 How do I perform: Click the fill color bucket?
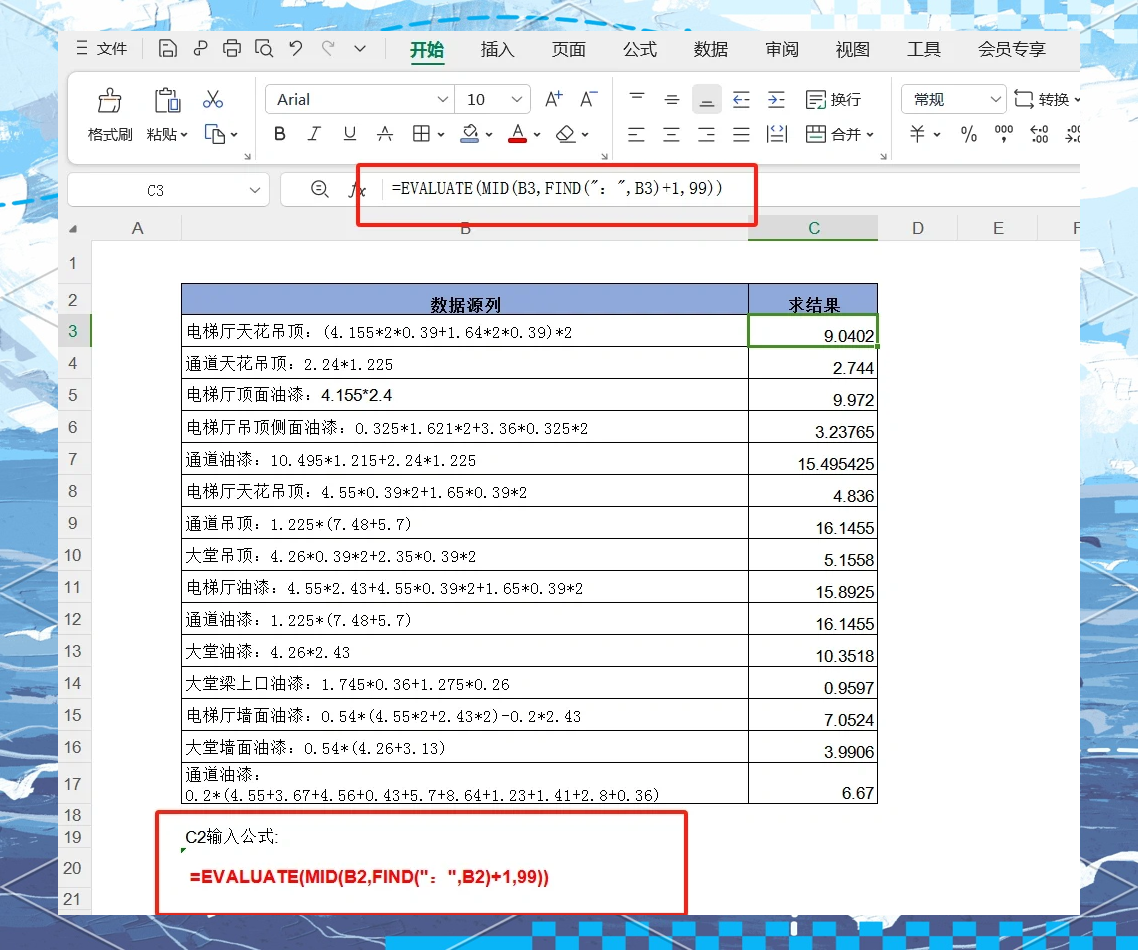470,134
